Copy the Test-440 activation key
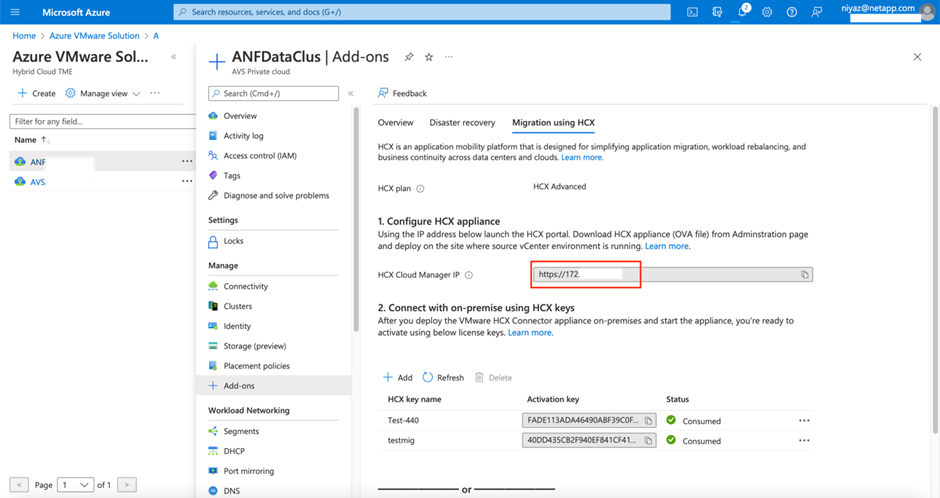This screenshot has width=940, height=498. point(648,421)
